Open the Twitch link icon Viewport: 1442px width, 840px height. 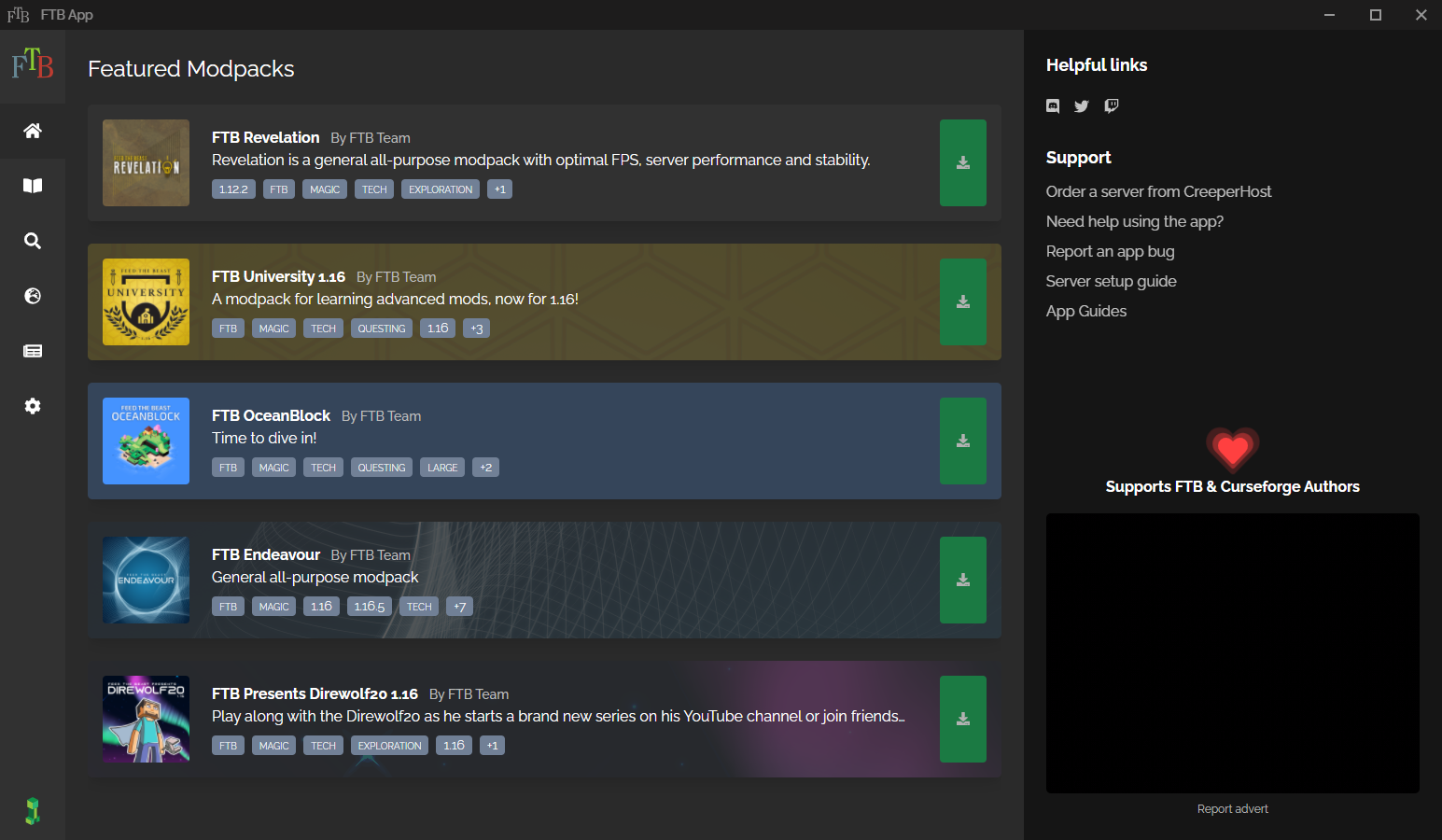coord(1112,106)
